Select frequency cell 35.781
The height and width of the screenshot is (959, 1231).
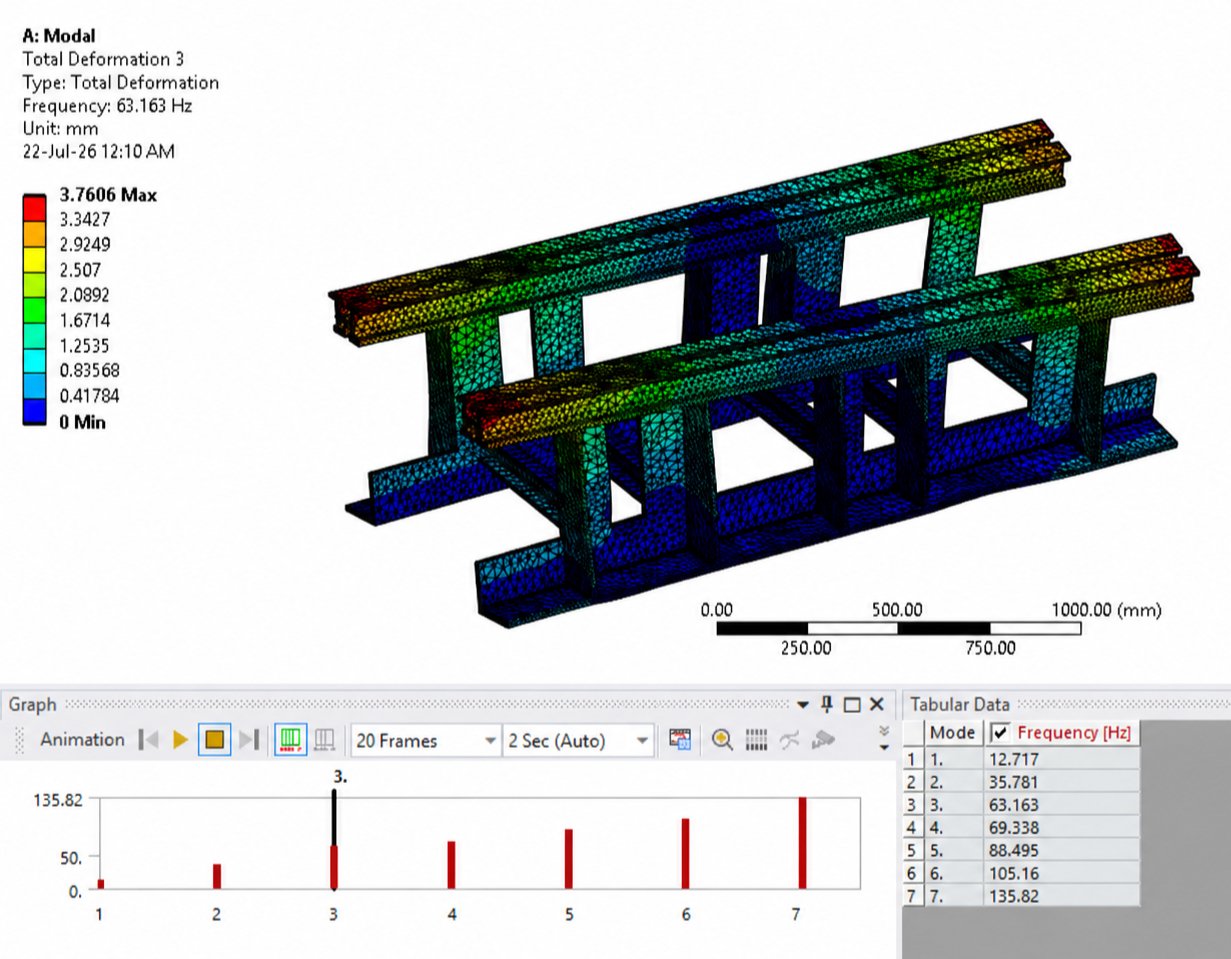click(1060, 782)
